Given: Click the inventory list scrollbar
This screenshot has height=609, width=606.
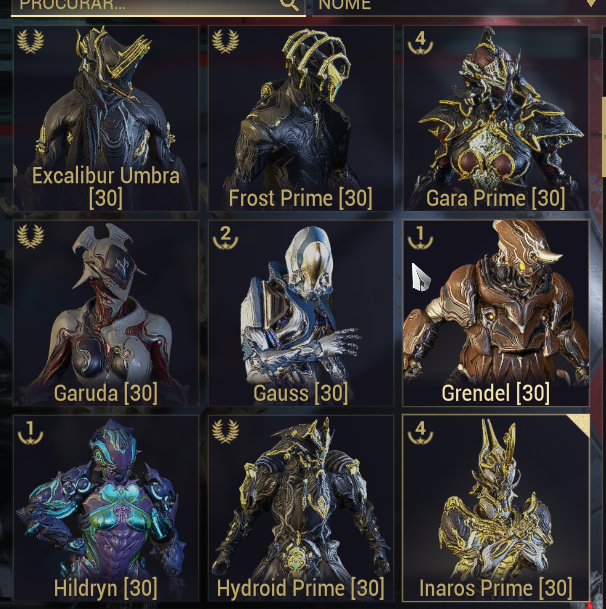Looking at the screenshot, I should click(x=603, y=136).
